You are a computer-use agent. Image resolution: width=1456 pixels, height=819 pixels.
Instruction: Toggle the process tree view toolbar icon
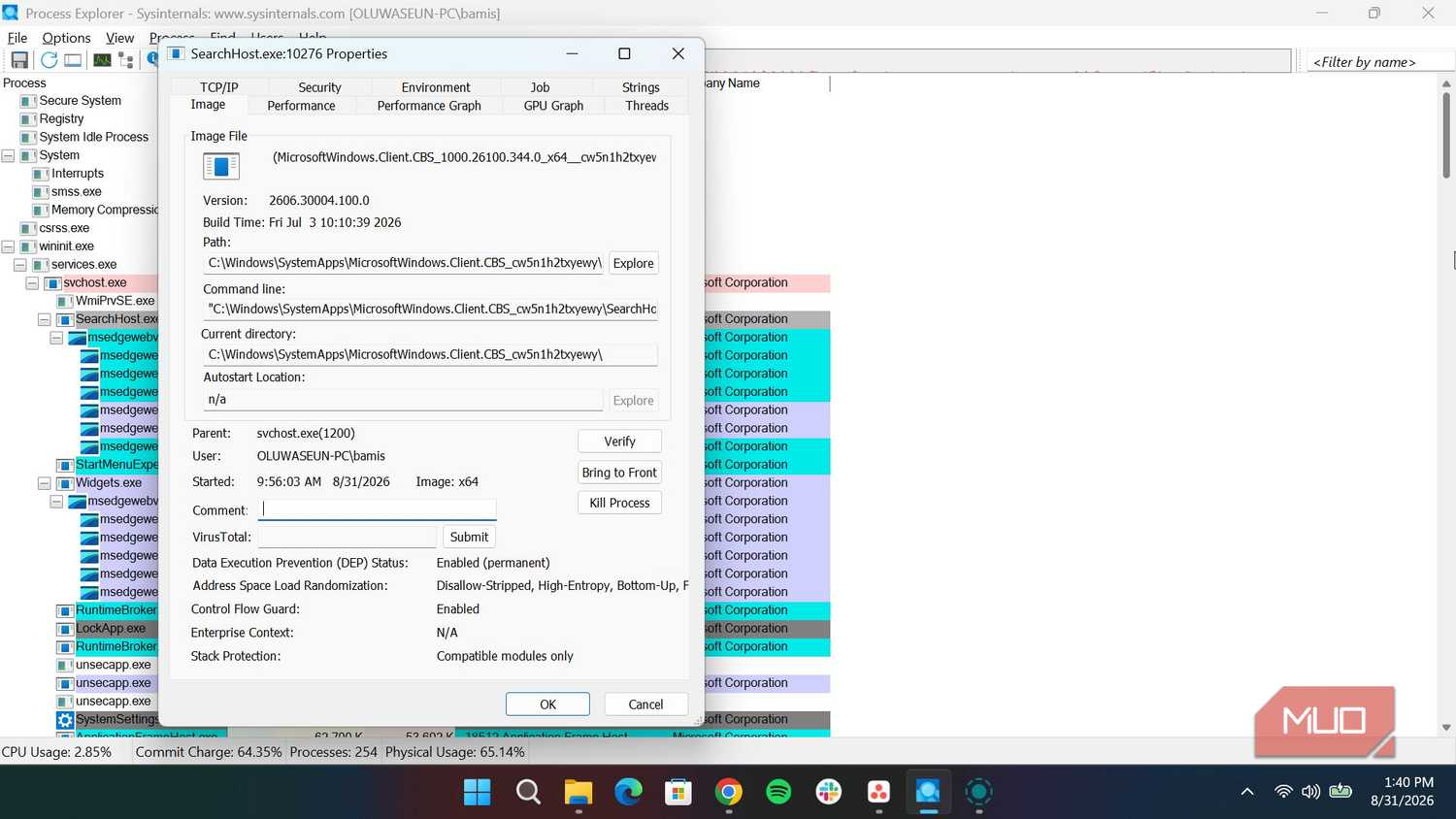tap(126, 60)
